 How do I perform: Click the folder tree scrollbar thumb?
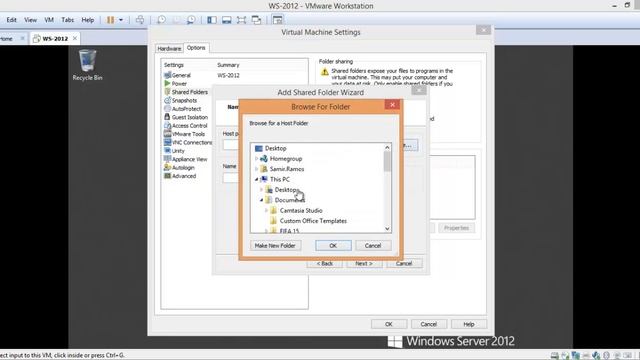tap(387, 161)
